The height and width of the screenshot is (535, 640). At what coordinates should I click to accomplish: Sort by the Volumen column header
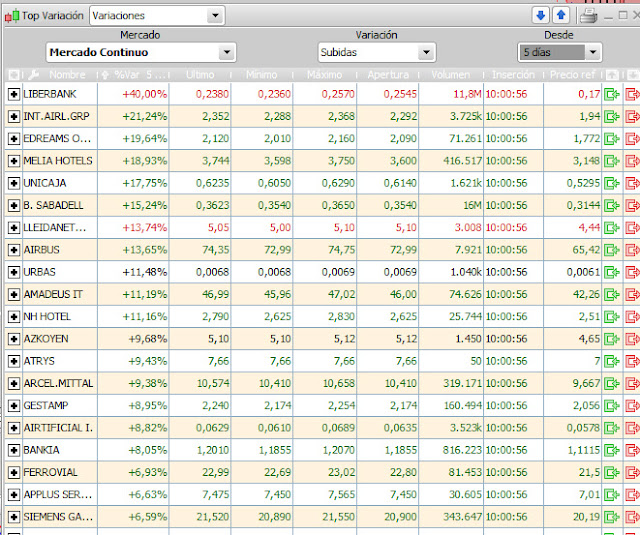pyautogui.click(x=451, y=75)
